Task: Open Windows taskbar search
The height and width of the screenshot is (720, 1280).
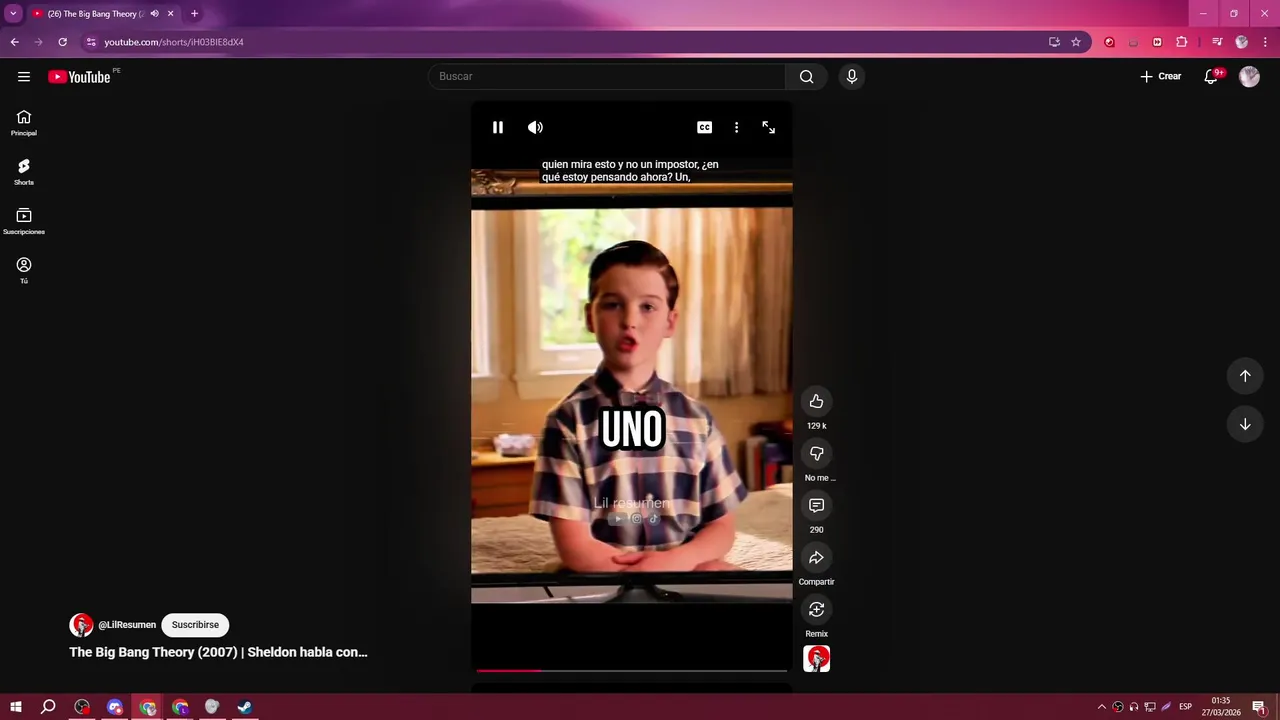Action: [48, 707]
